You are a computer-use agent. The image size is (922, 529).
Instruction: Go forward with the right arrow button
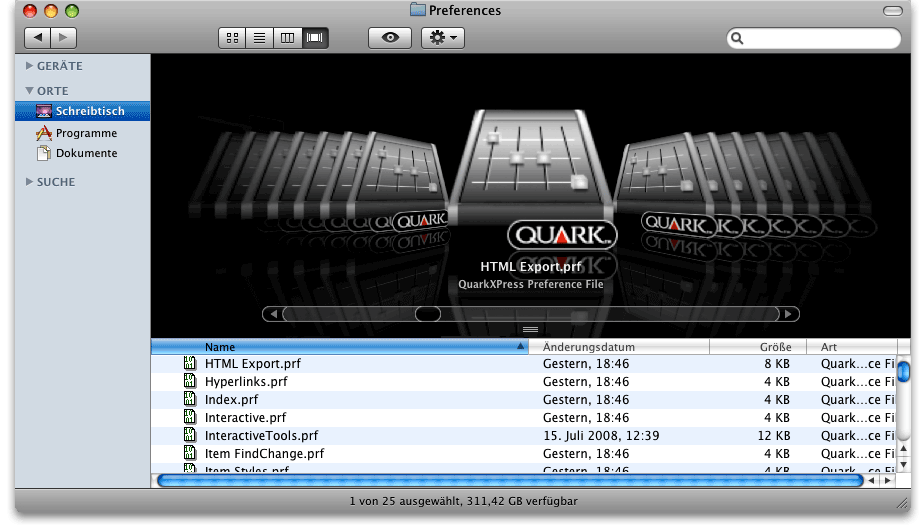[64, 38]
